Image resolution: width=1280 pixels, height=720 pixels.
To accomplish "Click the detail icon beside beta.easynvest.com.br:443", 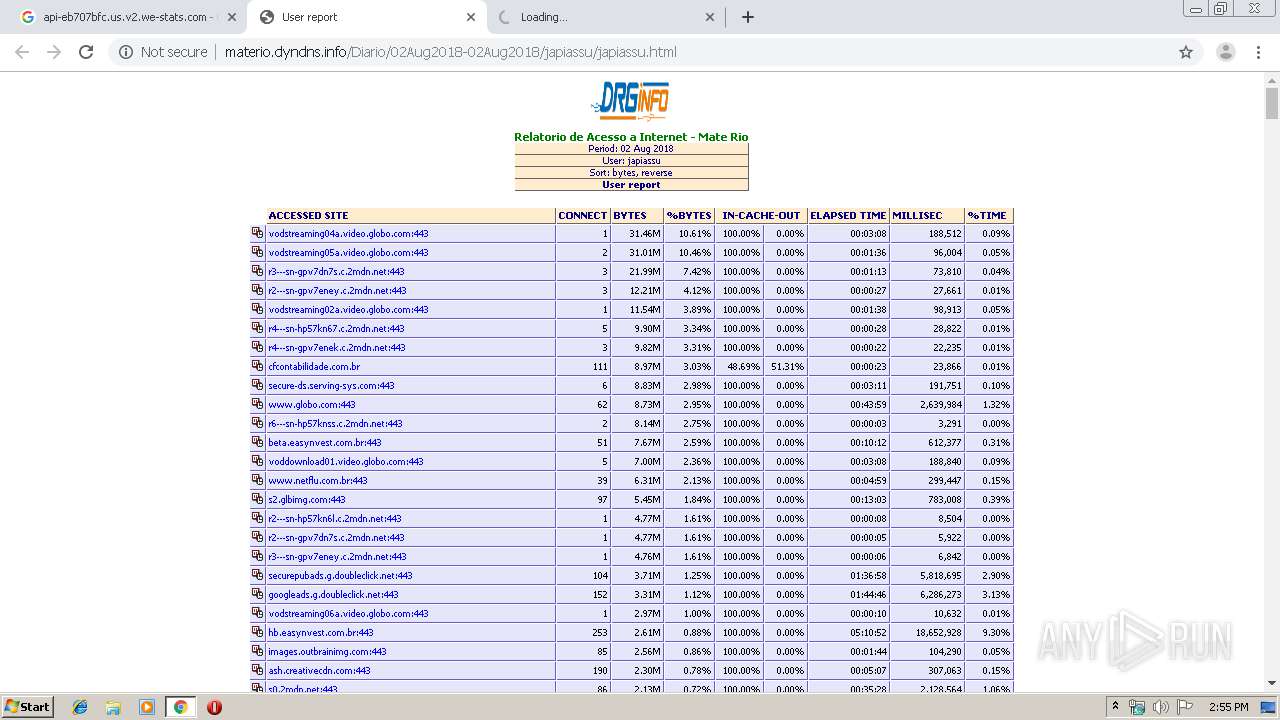I will point(257,442).
